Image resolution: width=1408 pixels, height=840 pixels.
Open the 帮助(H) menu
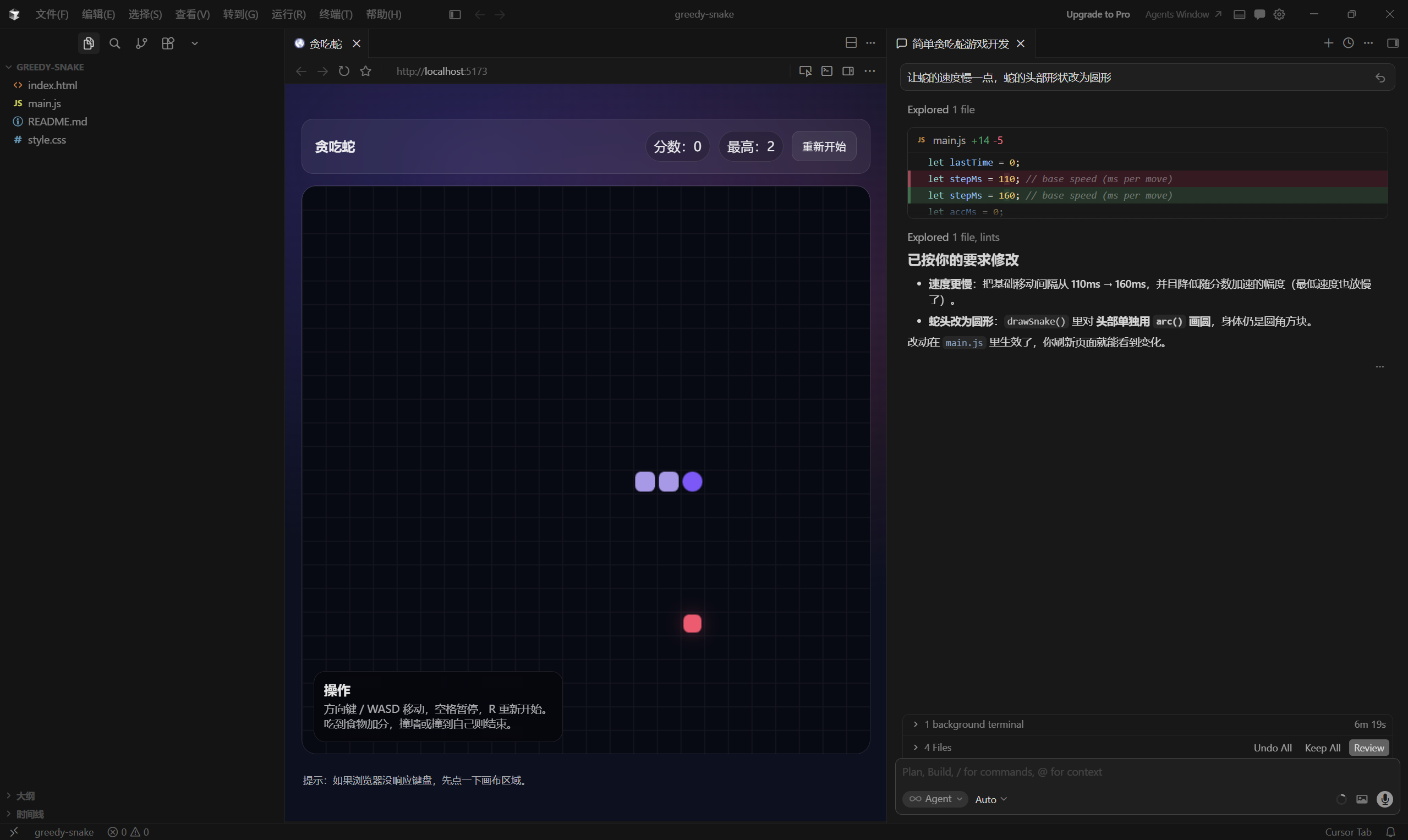[x=384, y=14]
